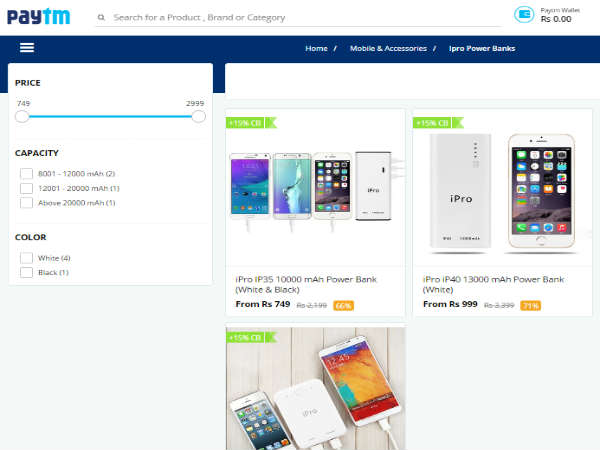
Task: Click the 15% CB badge on iPro IP35
Action: tap(247, 123)
